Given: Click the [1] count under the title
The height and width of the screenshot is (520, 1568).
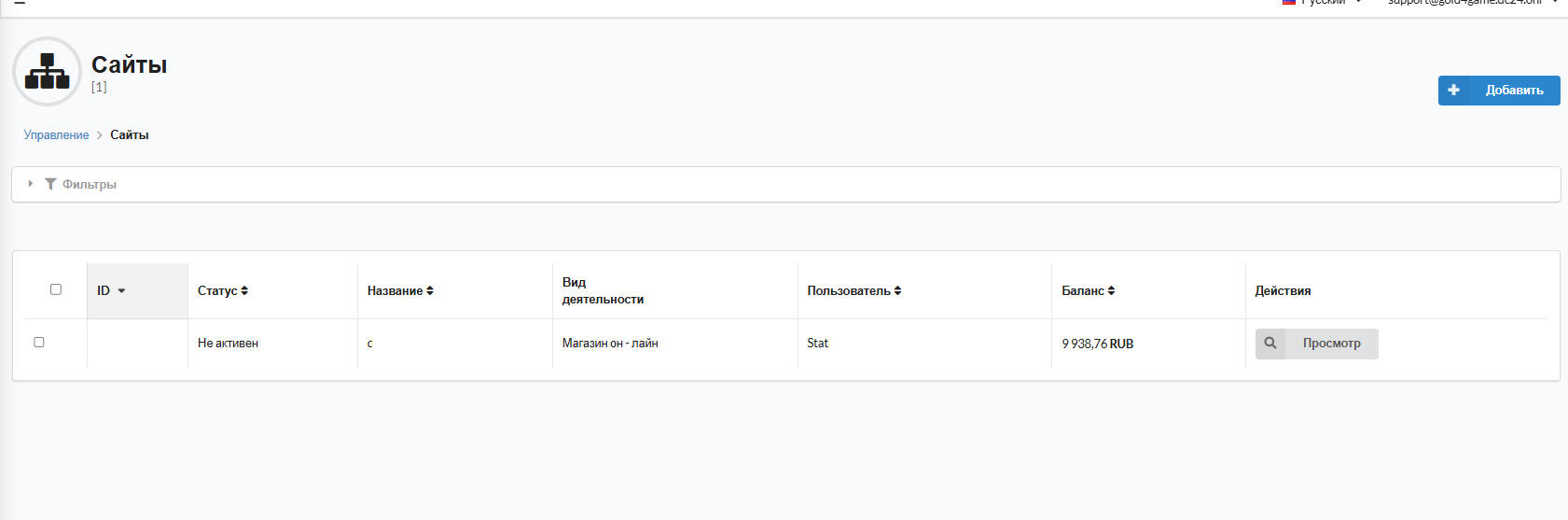Looking at the screenshot, I should point(99,87).
